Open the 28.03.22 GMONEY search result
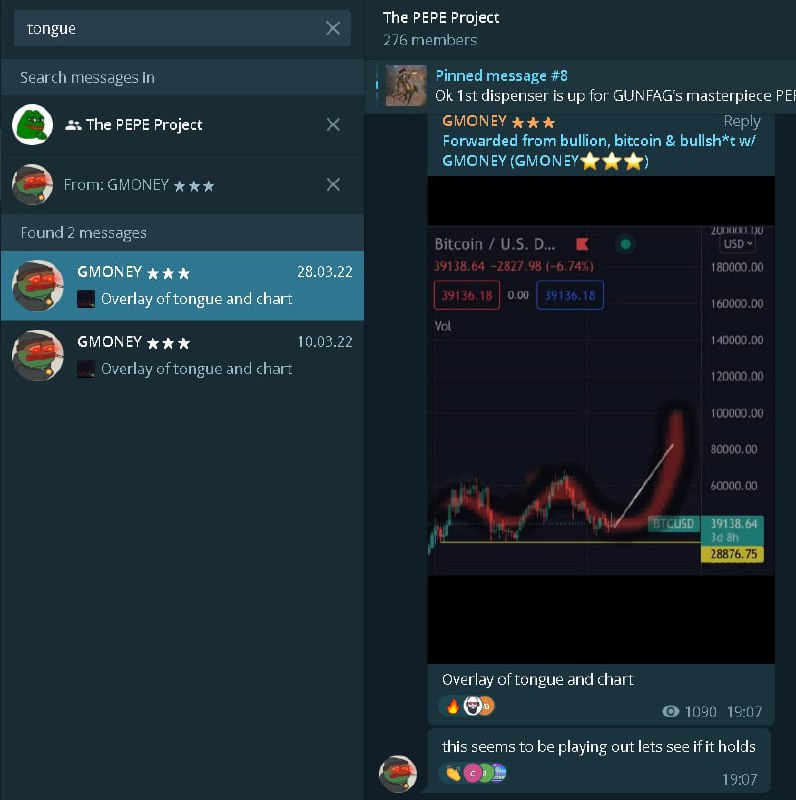 point(182,286)
